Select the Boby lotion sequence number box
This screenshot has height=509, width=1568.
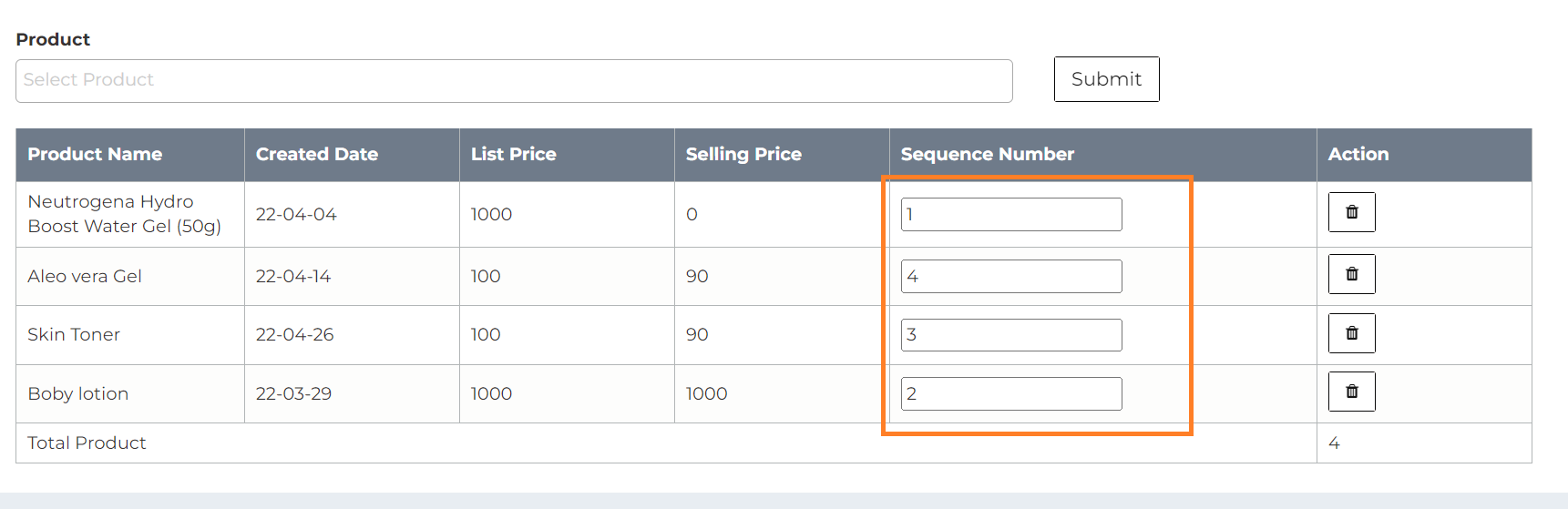[1011, 394]
